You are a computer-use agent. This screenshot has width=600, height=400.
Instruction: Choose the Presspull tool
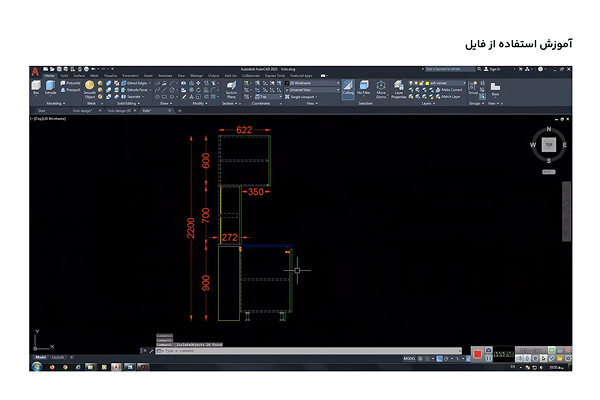point(70,90)
